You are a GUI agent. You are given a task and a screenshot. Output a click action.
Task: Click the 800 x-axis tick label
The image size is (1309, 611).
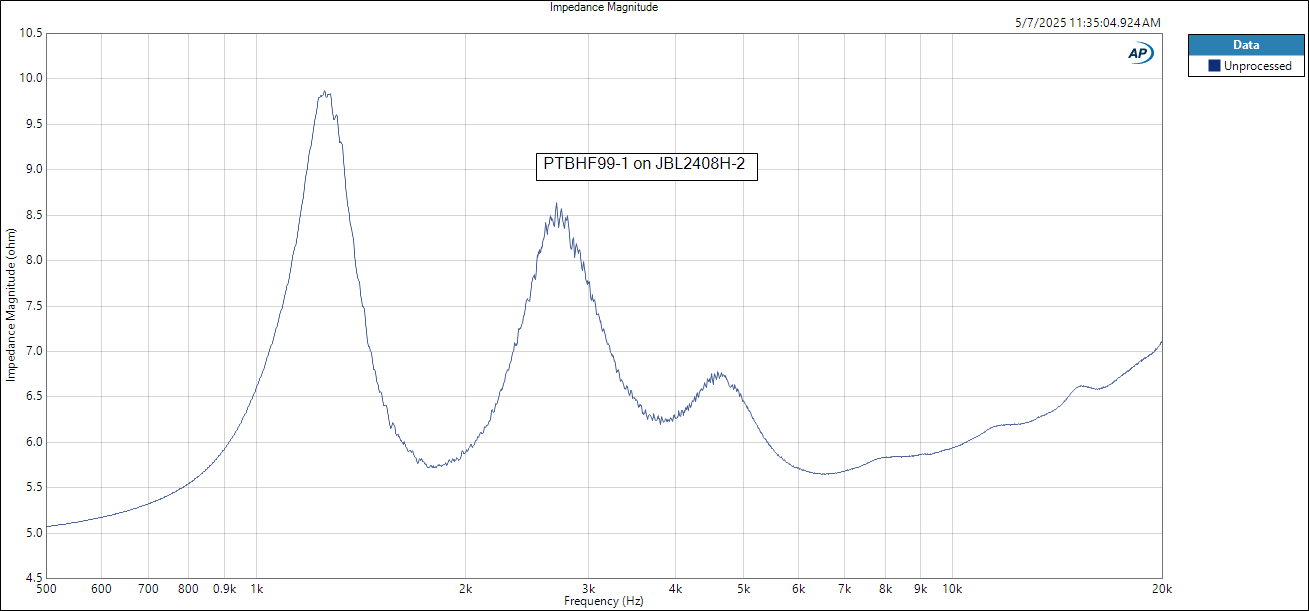188,589
